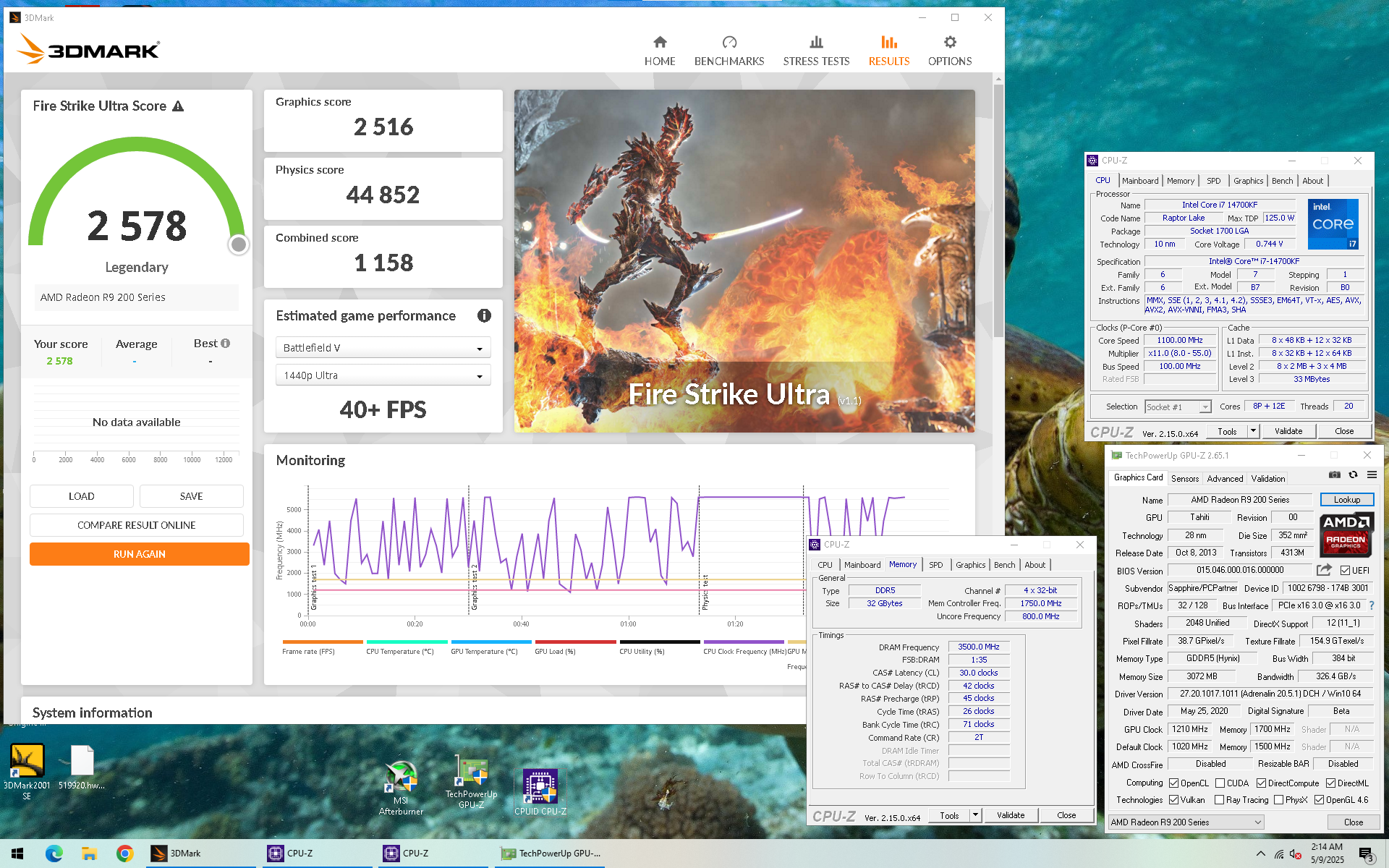Screen dimensions: 1389x868
Task: Open the Socket #1 selection dropdown in CPU-Z
Action: coord(1178,407)
